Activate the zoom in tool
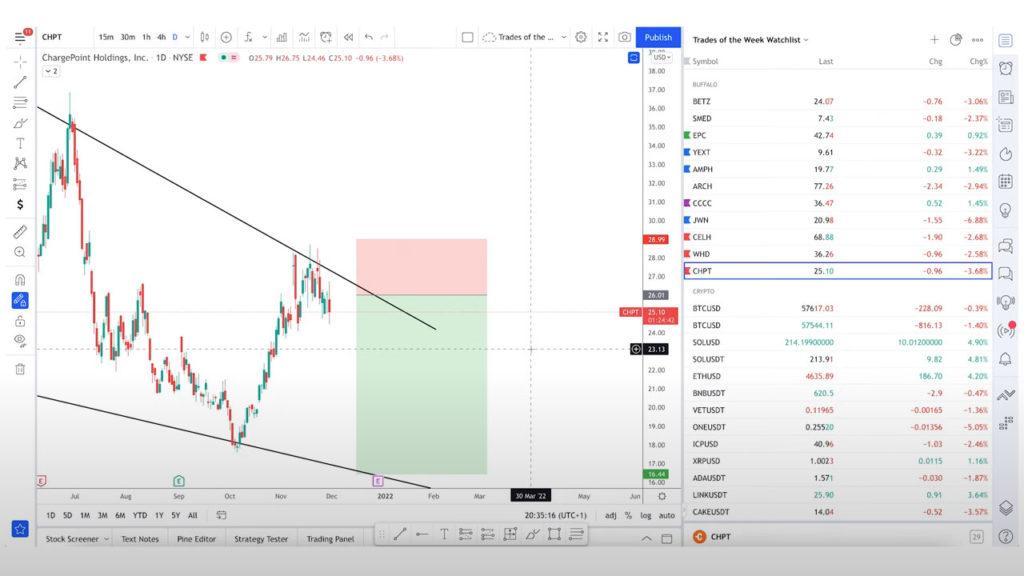This screenshot has height=576, width=1024. 20,252
